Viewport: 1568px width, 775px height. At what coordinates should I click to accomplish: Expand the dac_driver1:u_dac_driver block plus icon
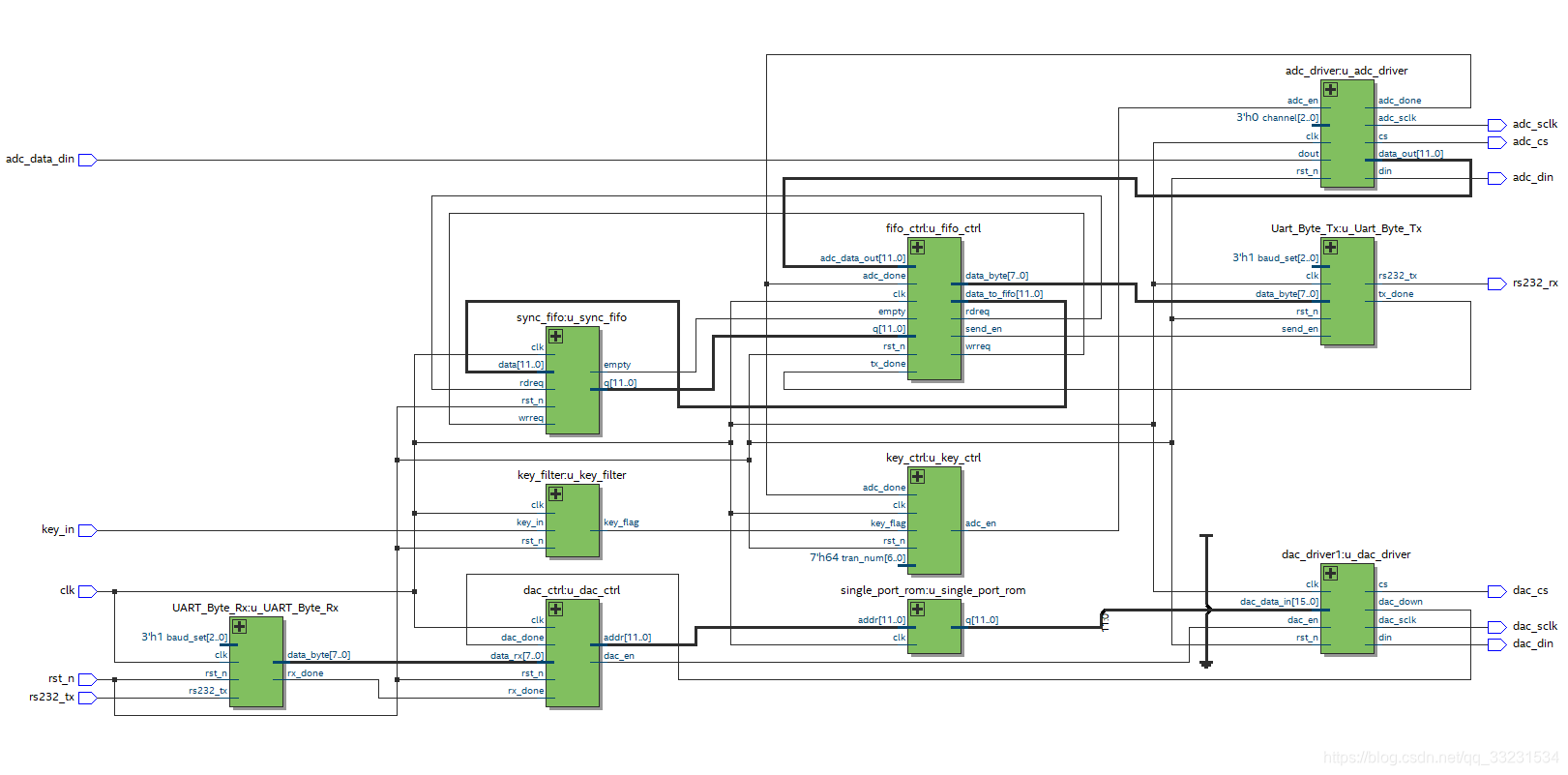click(x=1330, y=573)
